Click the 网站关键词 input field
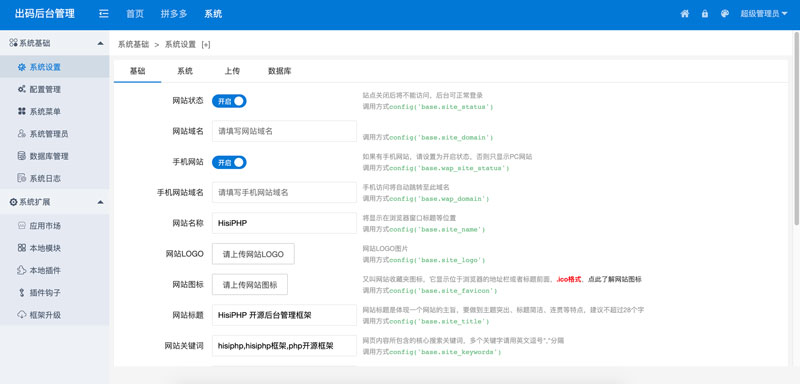This screenshot has height=384, width=800. (284, 346)
